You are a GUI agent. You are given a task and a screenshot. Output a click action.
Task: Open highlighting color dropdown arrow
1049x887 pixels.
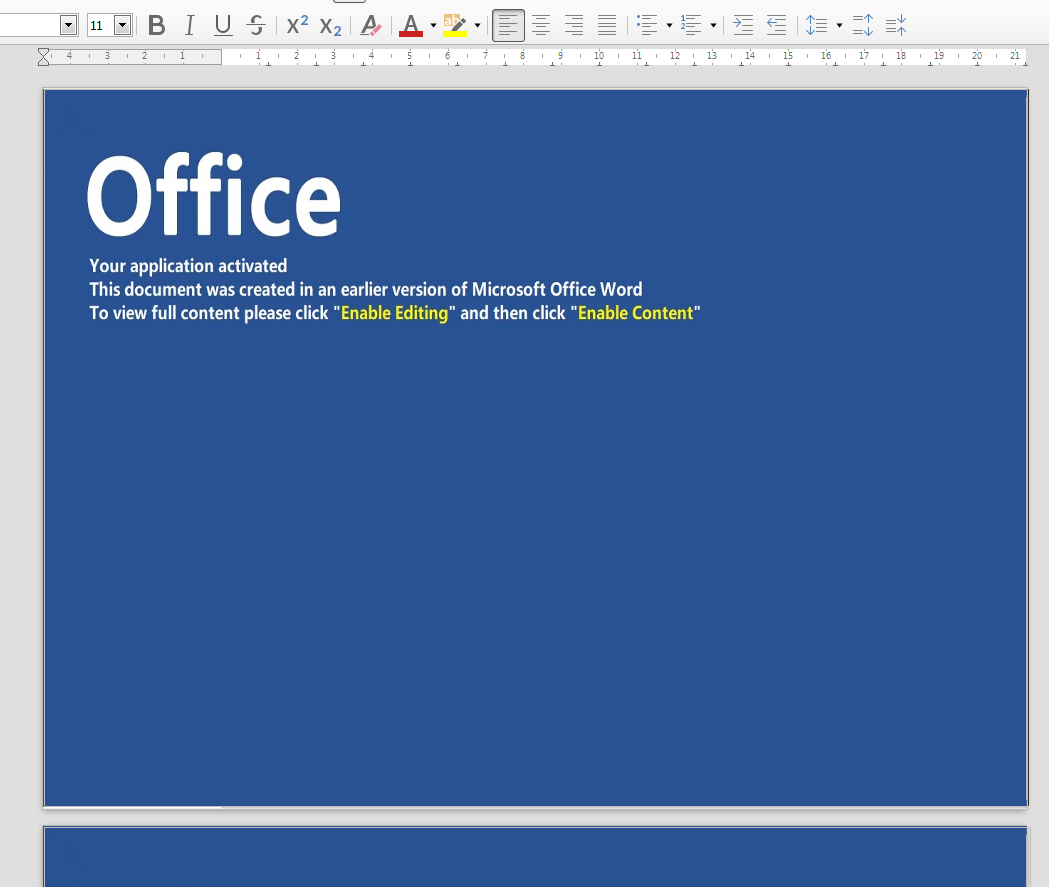[x=477, y=25]
